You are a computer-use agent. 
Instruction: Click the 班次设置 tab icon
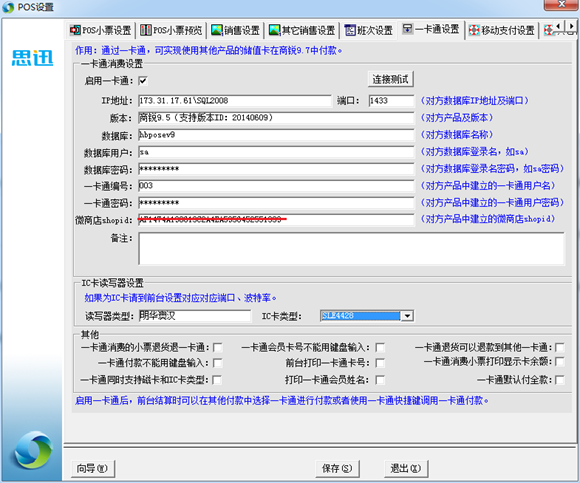350,30
